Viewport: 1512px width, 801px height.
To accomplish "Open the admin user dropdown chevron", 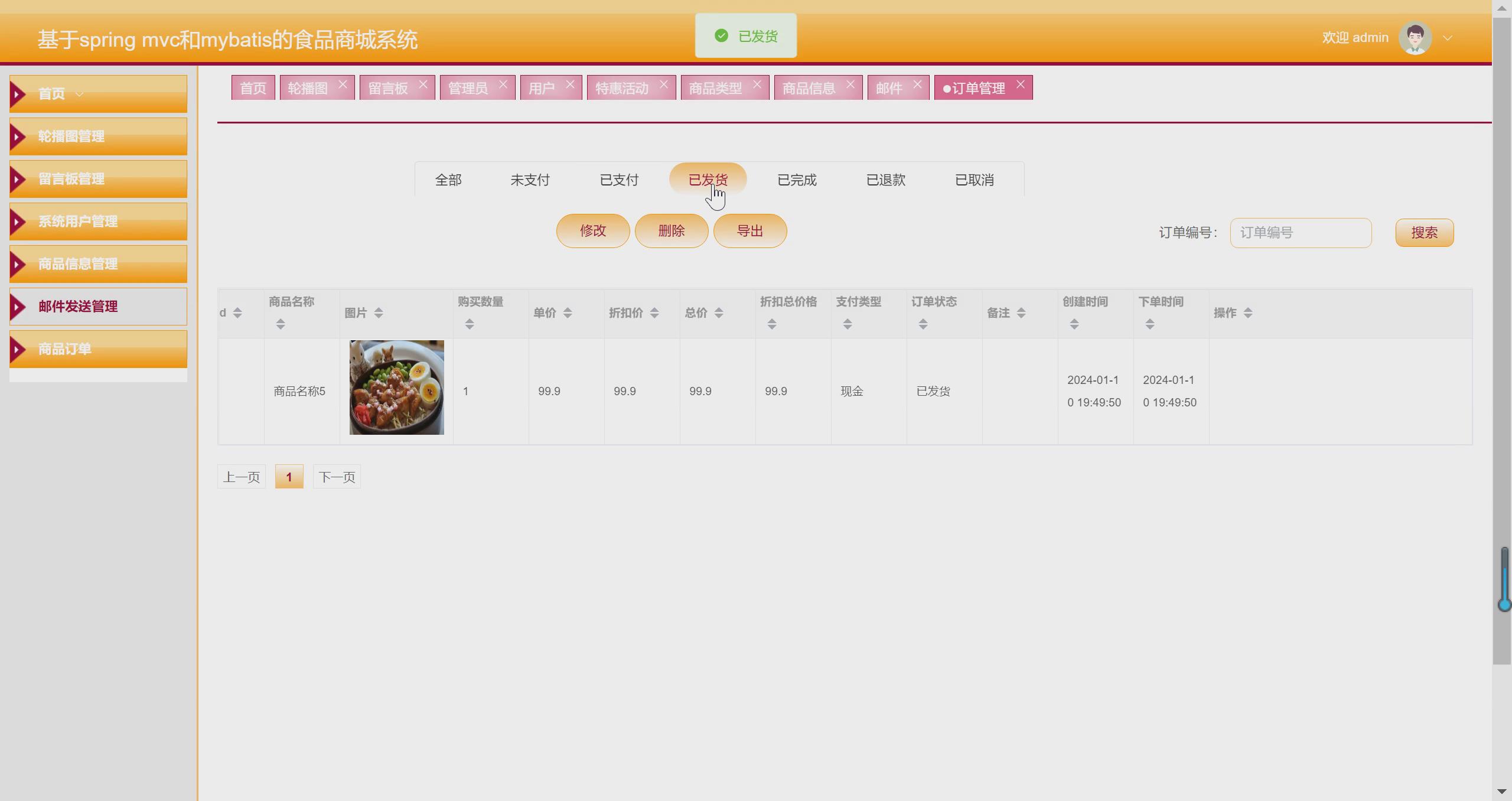I will tap(1448, 38).
